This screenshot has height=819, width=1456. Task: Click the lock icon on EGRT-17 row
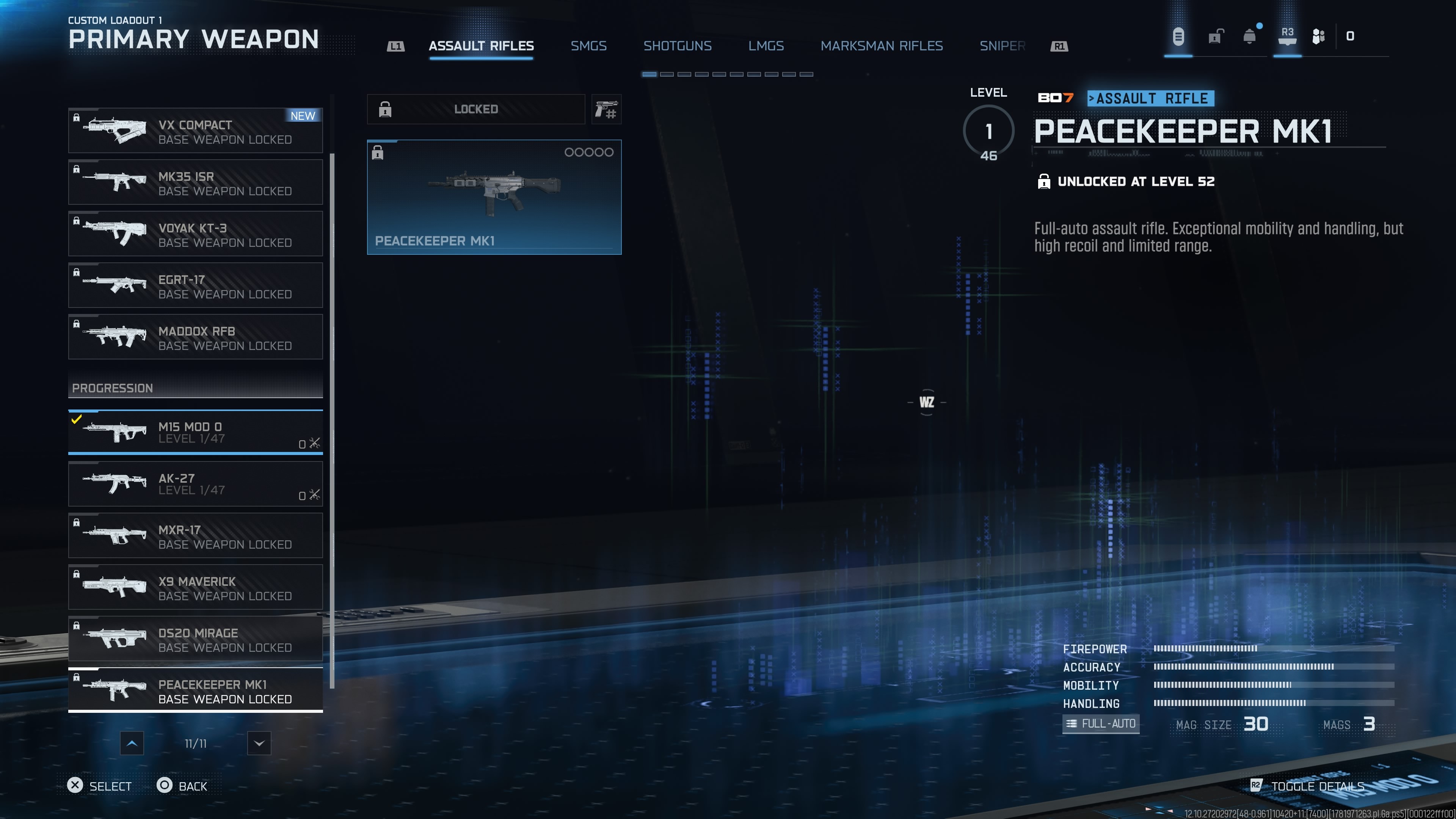pyautogui.click(x=76, y=273)
